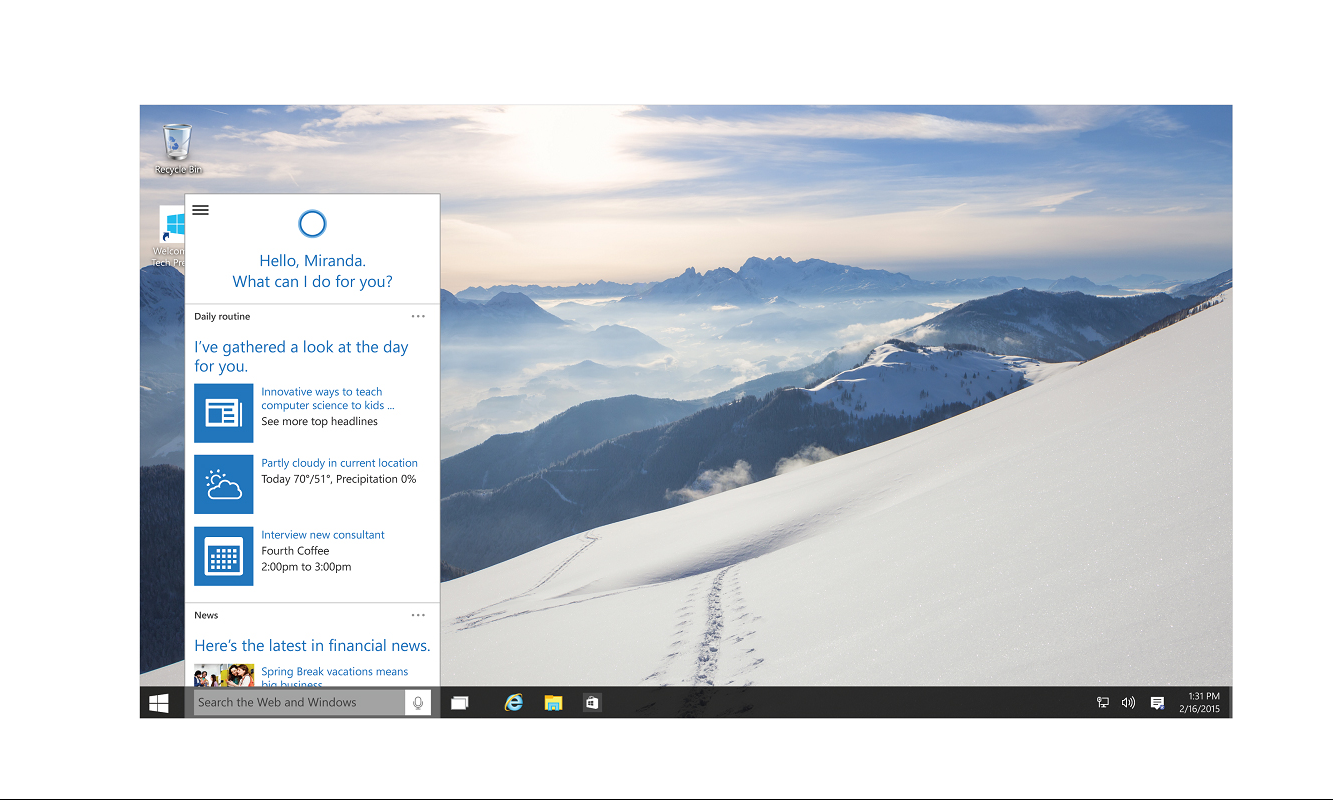The width and height of the screenshot is (1333, 800).
Task: Click the Windows Start button
Action: point(159,703)
